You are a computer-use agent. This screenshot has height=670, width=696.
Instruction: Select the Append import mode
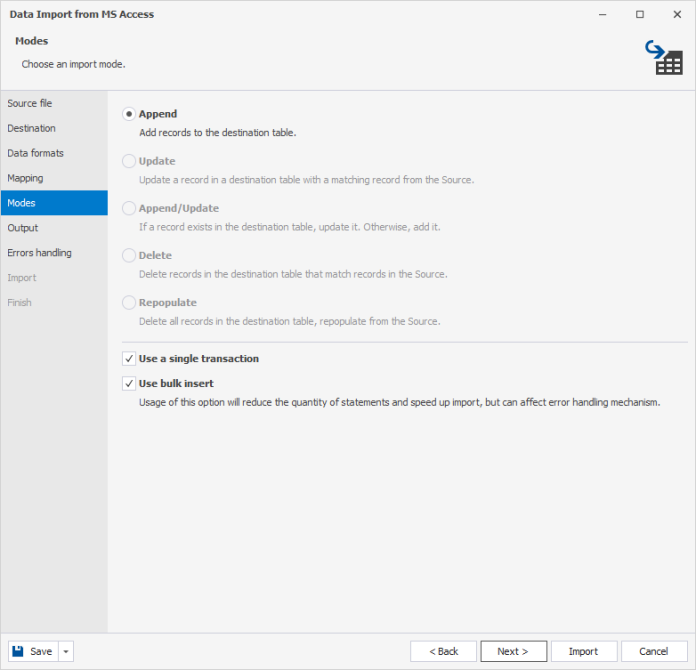(129, 114)
